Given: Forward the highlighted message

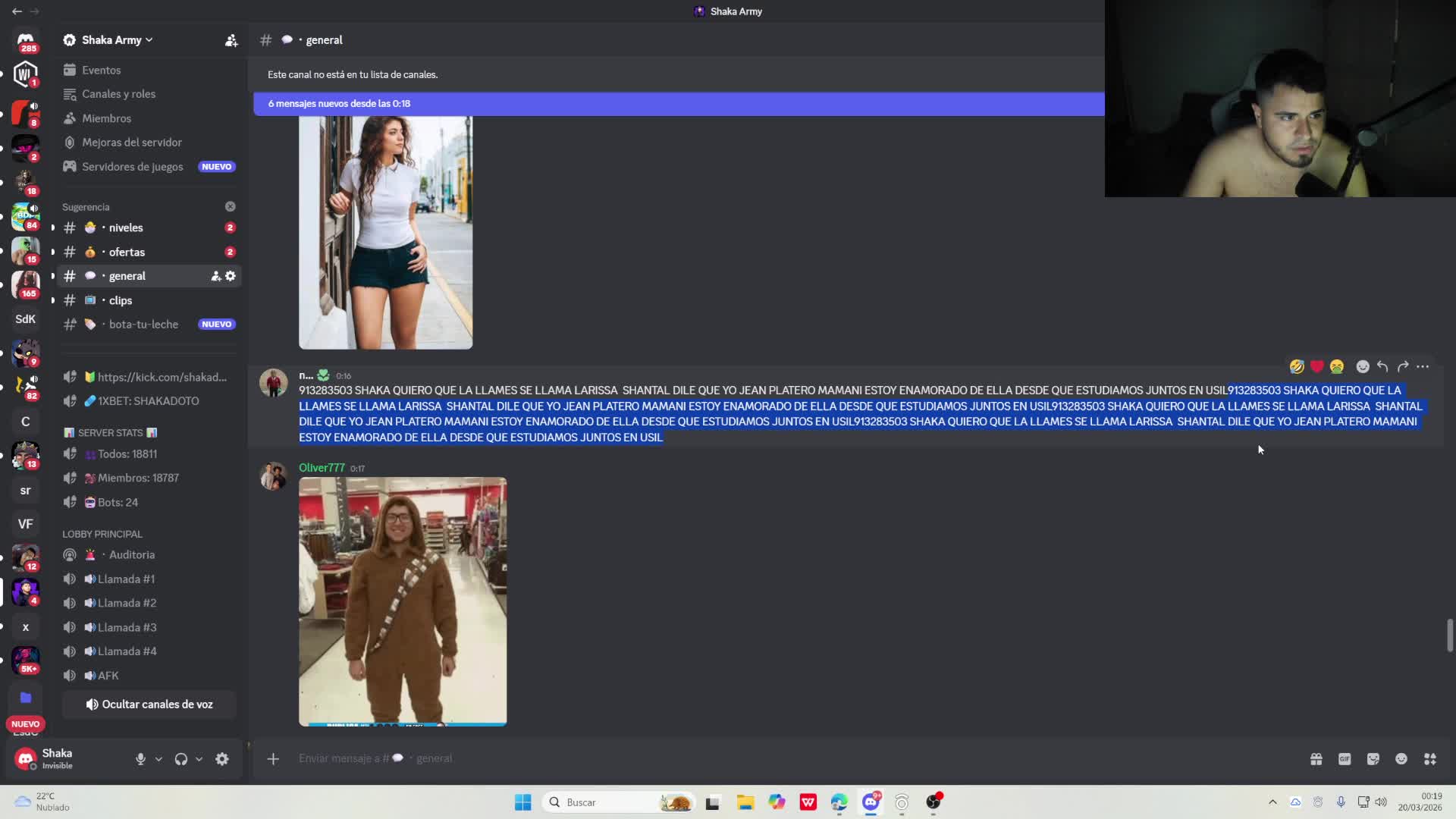Looking at the screenshot, I should (1403, 367).
